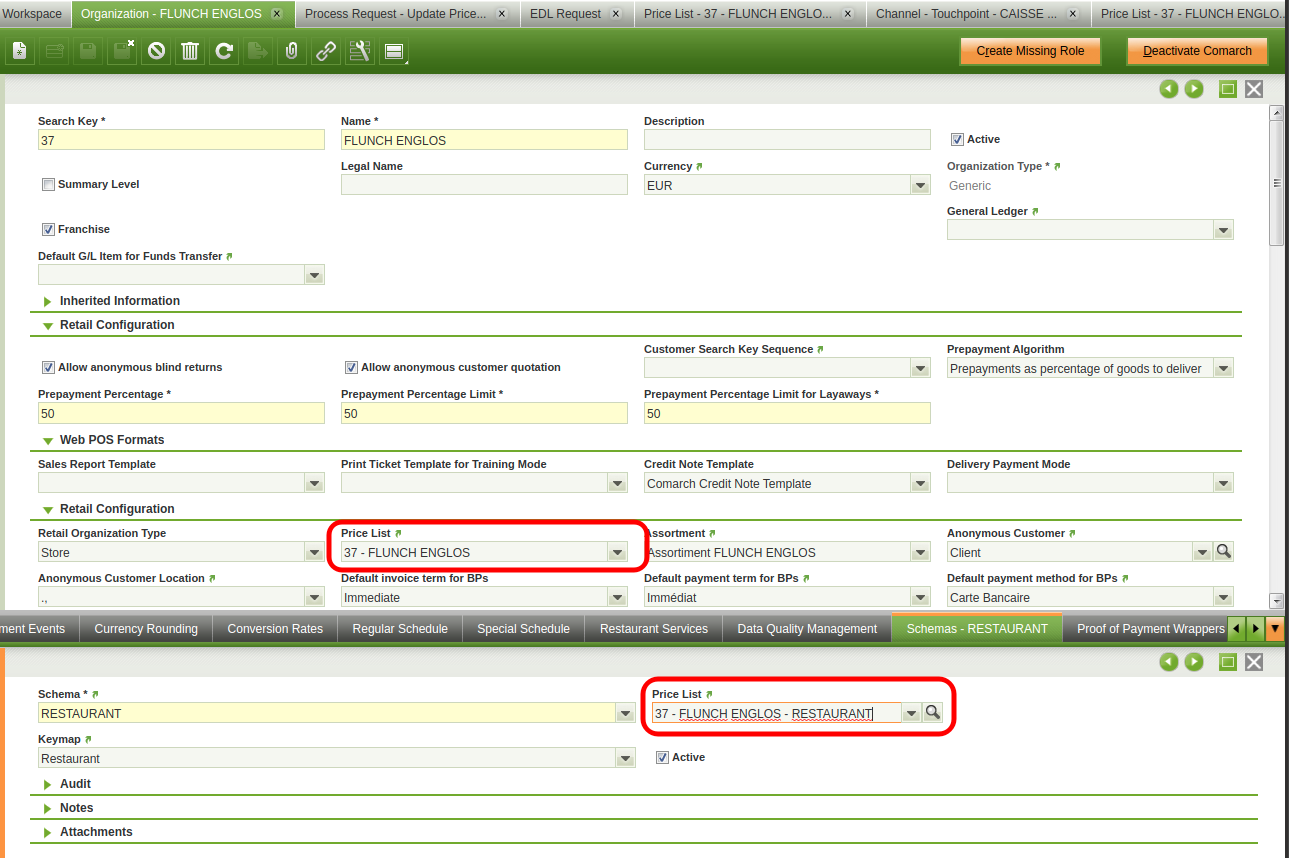
Task: Click the customize form wrench icon
Action: (x=359, y=51)
